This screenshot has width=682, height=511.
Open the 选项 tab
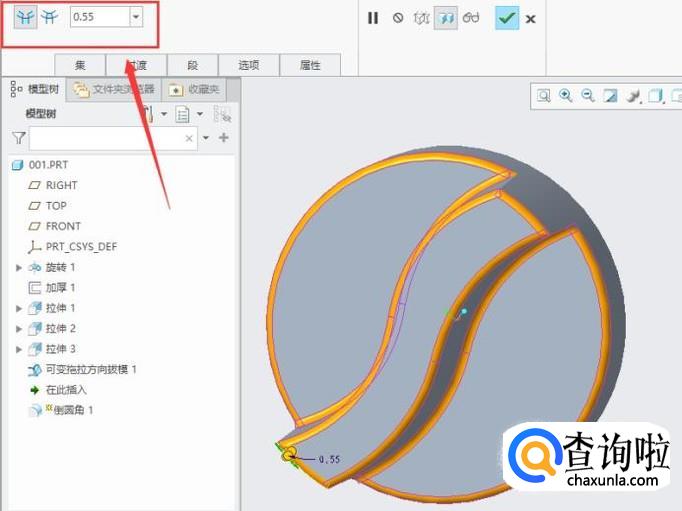click(x=249, y=65)
